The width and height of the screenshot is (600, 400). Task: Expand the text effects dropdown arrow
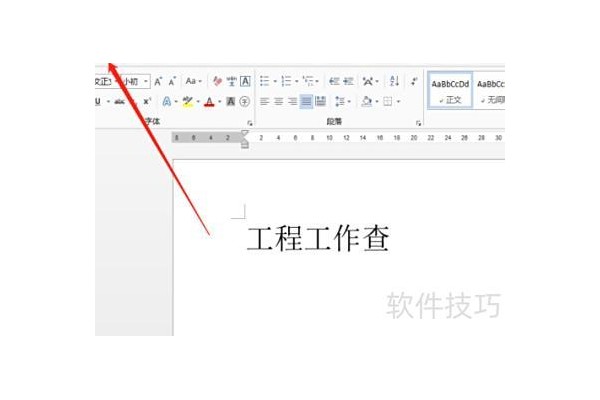(x=176, y=101)
